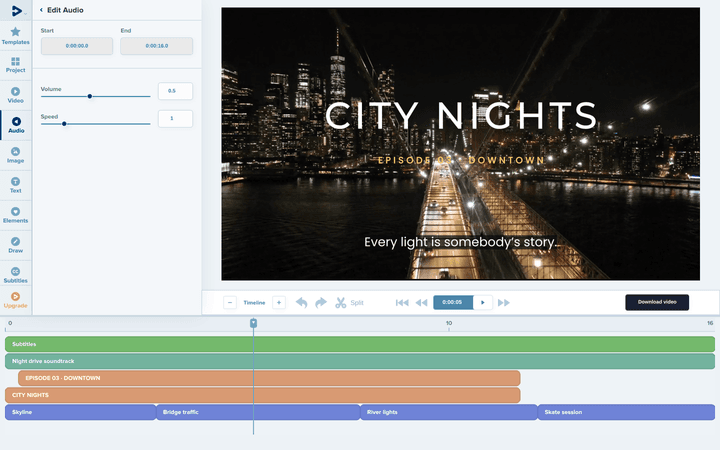Open the Video sidebar panel
The image size is (720, 450).
(x=16, y=95)
